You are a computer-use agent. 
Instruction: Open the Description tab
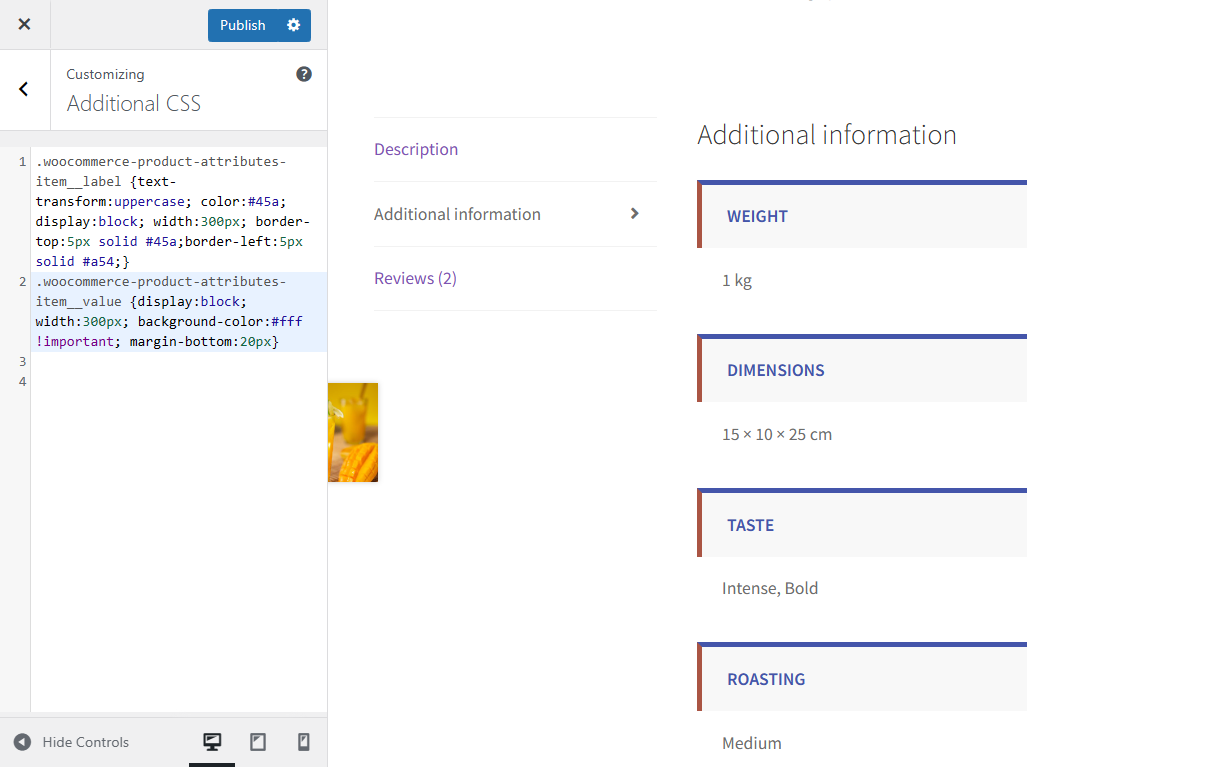pyautogui.click(x=416, y=149)
